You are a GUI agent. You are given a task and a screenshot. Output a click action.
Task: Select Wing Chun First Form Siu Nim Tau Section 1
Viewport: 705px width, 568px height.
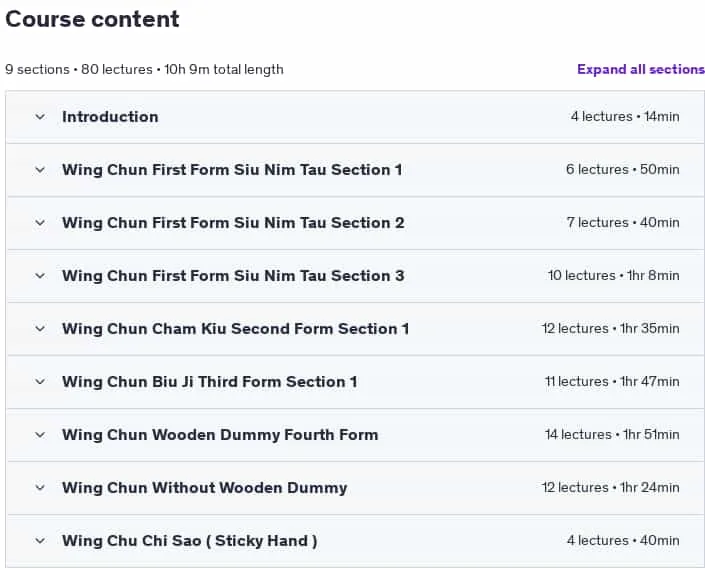[x=232, y=170]
